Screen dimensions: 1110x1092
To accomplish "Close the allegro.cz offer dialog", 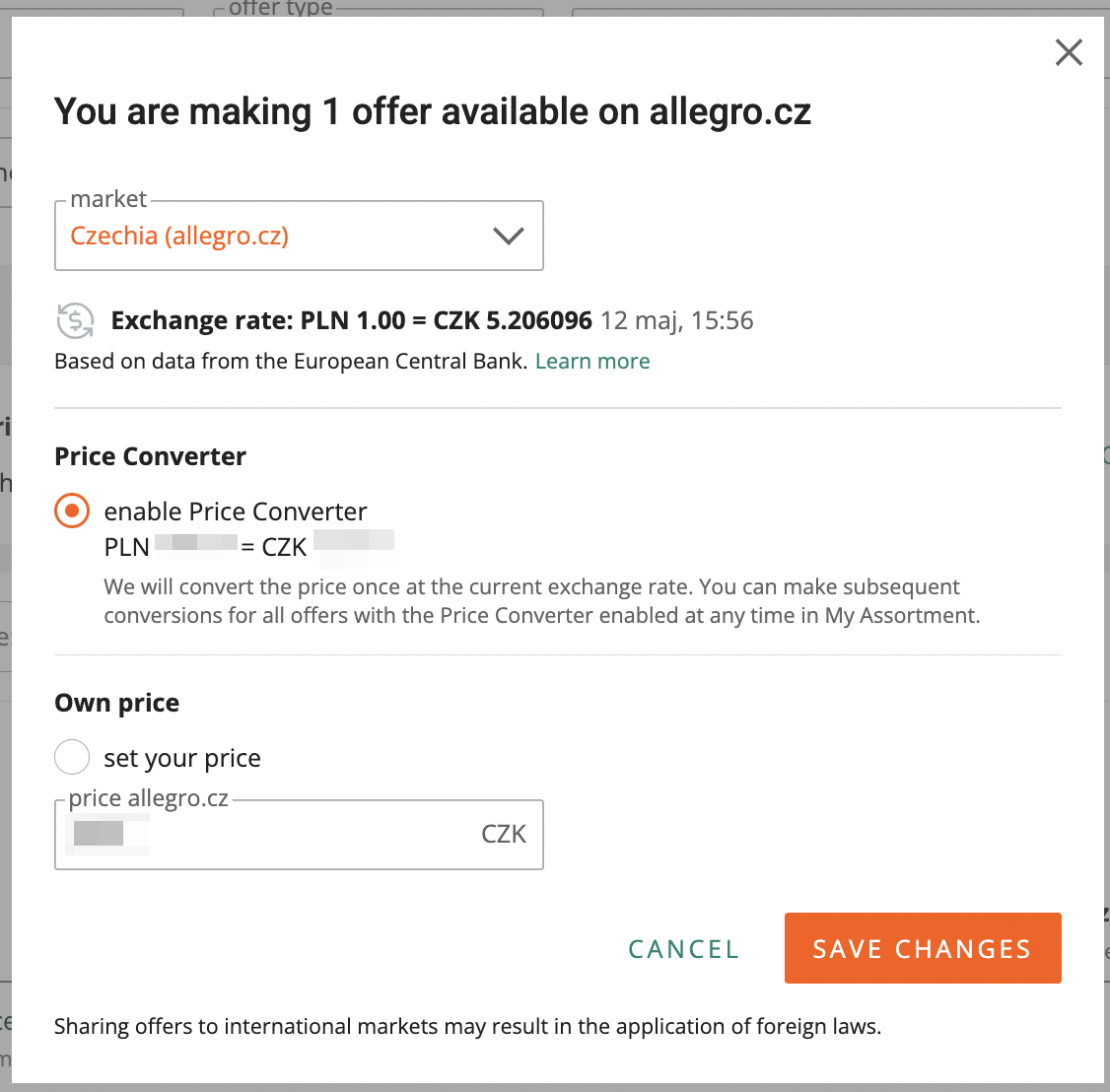I will click(1069, 52).
